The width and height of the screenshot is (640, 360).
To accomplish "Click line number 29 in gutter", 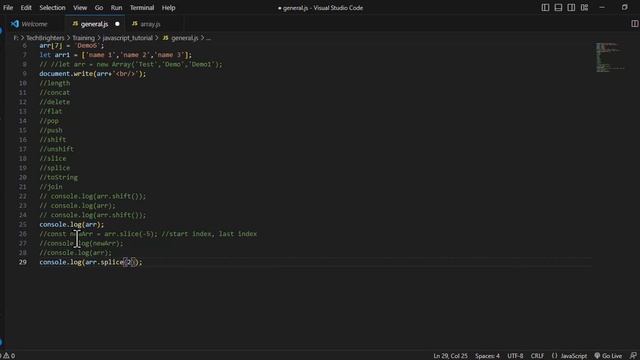I will [22, 262].
